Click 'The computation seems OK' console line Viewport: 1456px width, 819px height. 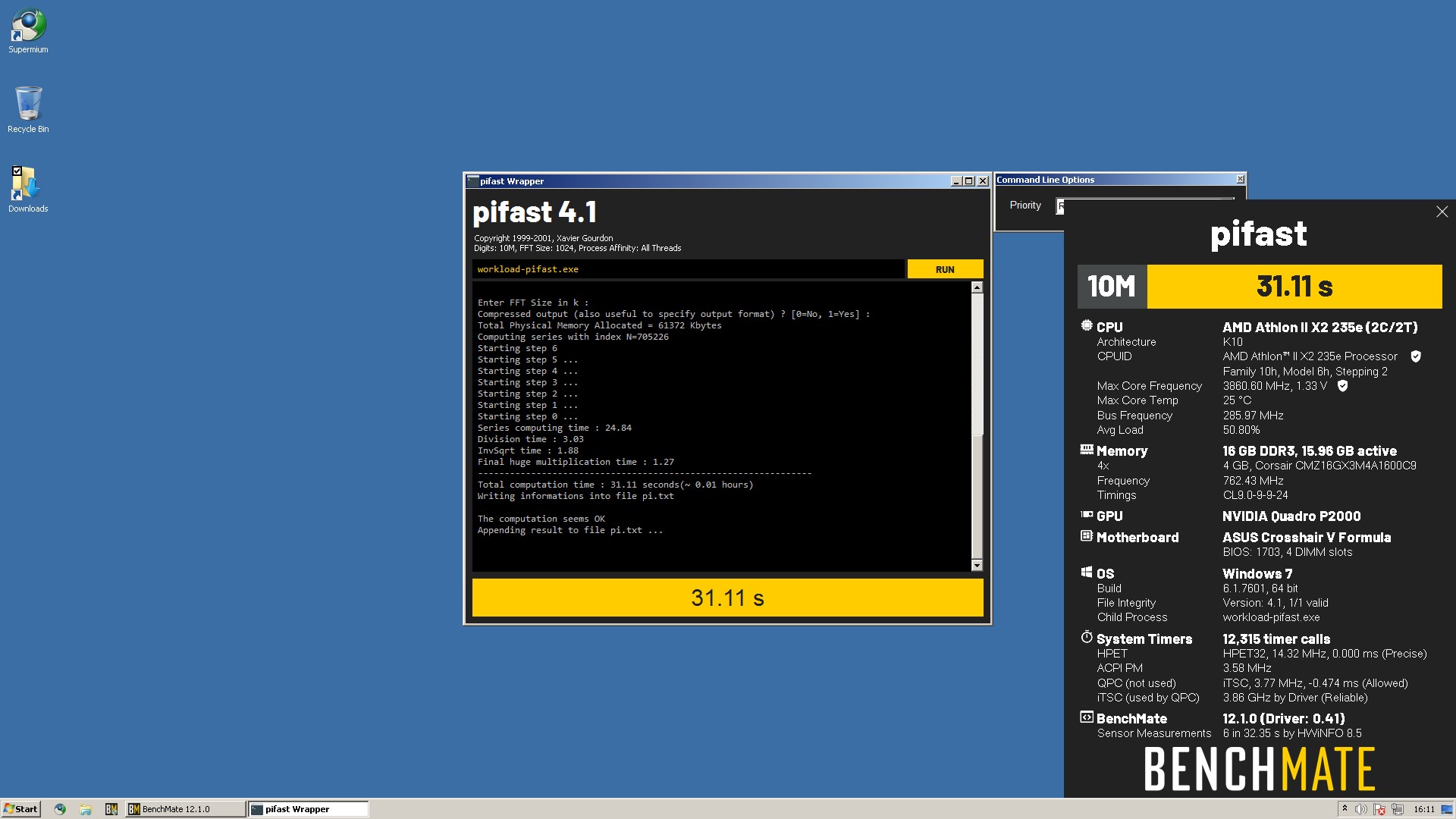coord(541,519)
